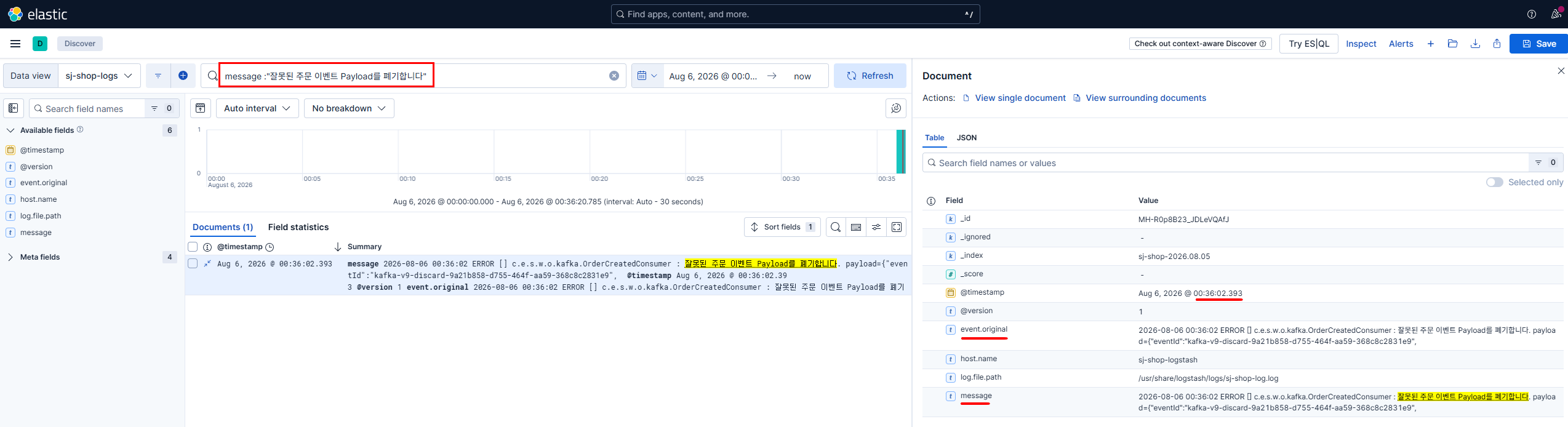
Task: Click the teal histogram bar
Action: (901, 151)
